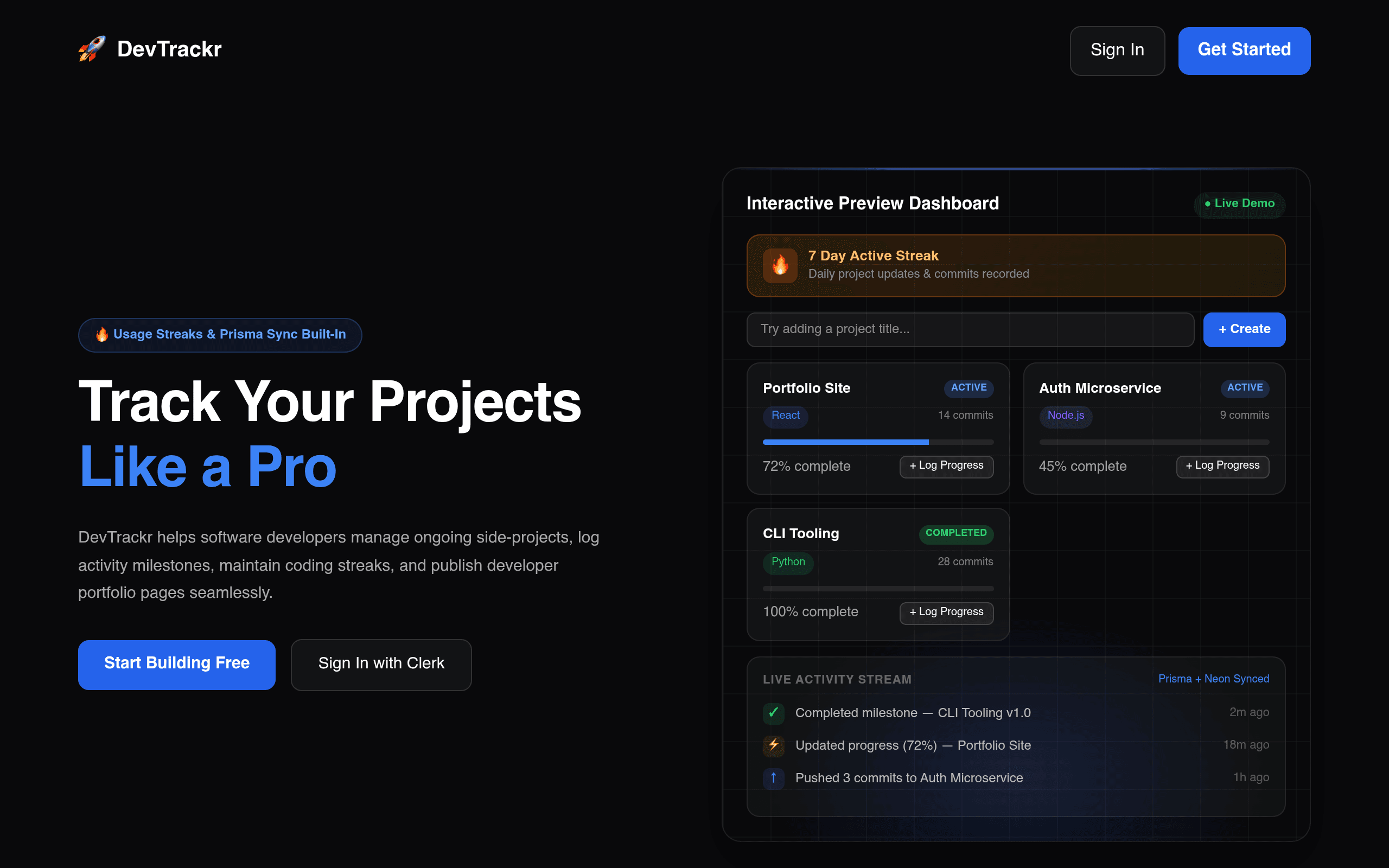Click the rocket logo icon
Screen dimensions: 1389x868
92,49
